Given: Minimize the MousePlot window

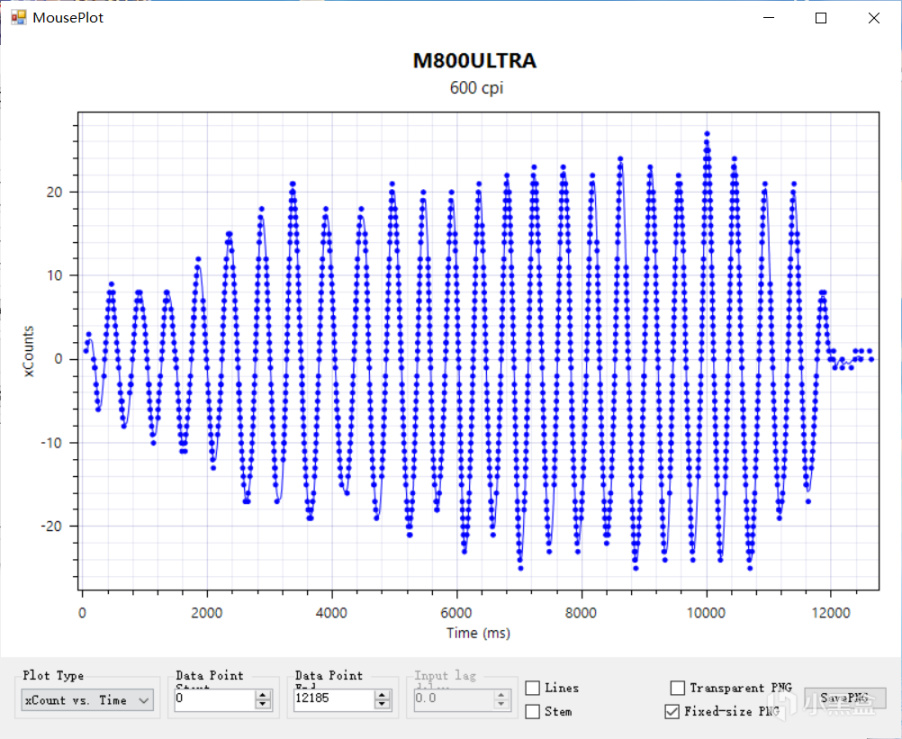Looking at the screenshot, I should pos(769,17).
